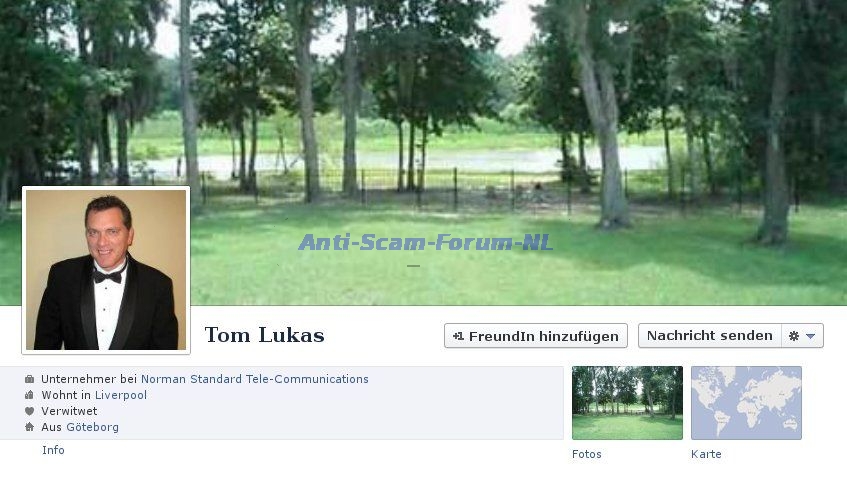Click Nachricht senden button
This screenshot has width=847, height=483.
pos(710,336)
